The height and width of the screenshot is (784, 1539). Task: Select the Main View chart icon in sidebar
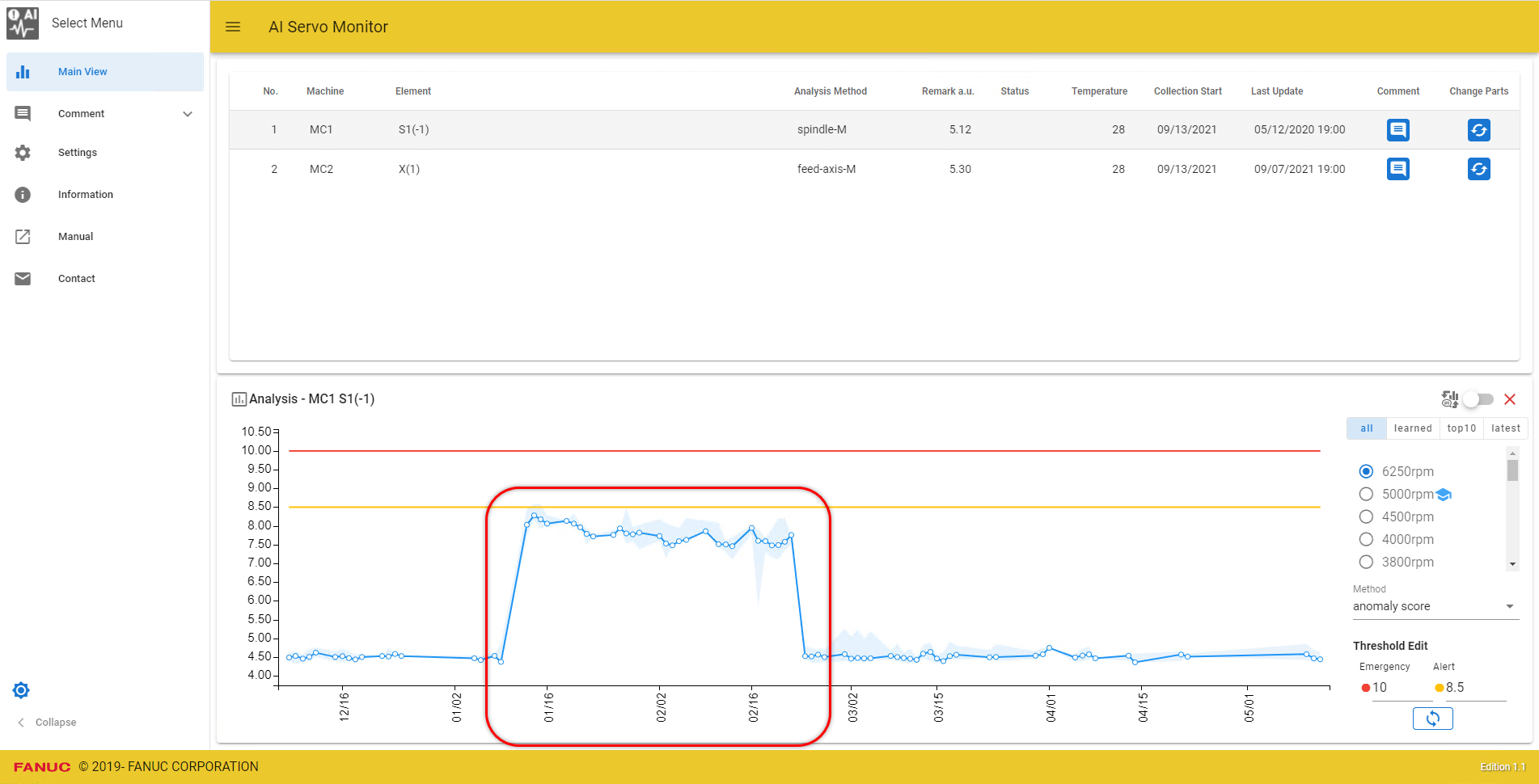(23, 71)
